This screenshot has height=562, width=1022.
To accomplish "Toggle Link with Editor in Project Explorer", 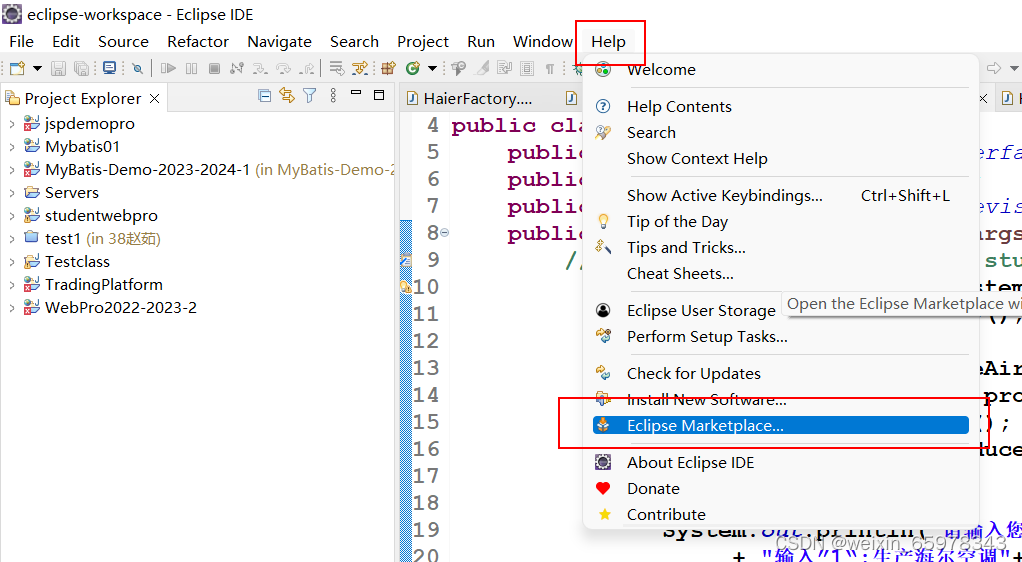I will click(x=287, y=96).
